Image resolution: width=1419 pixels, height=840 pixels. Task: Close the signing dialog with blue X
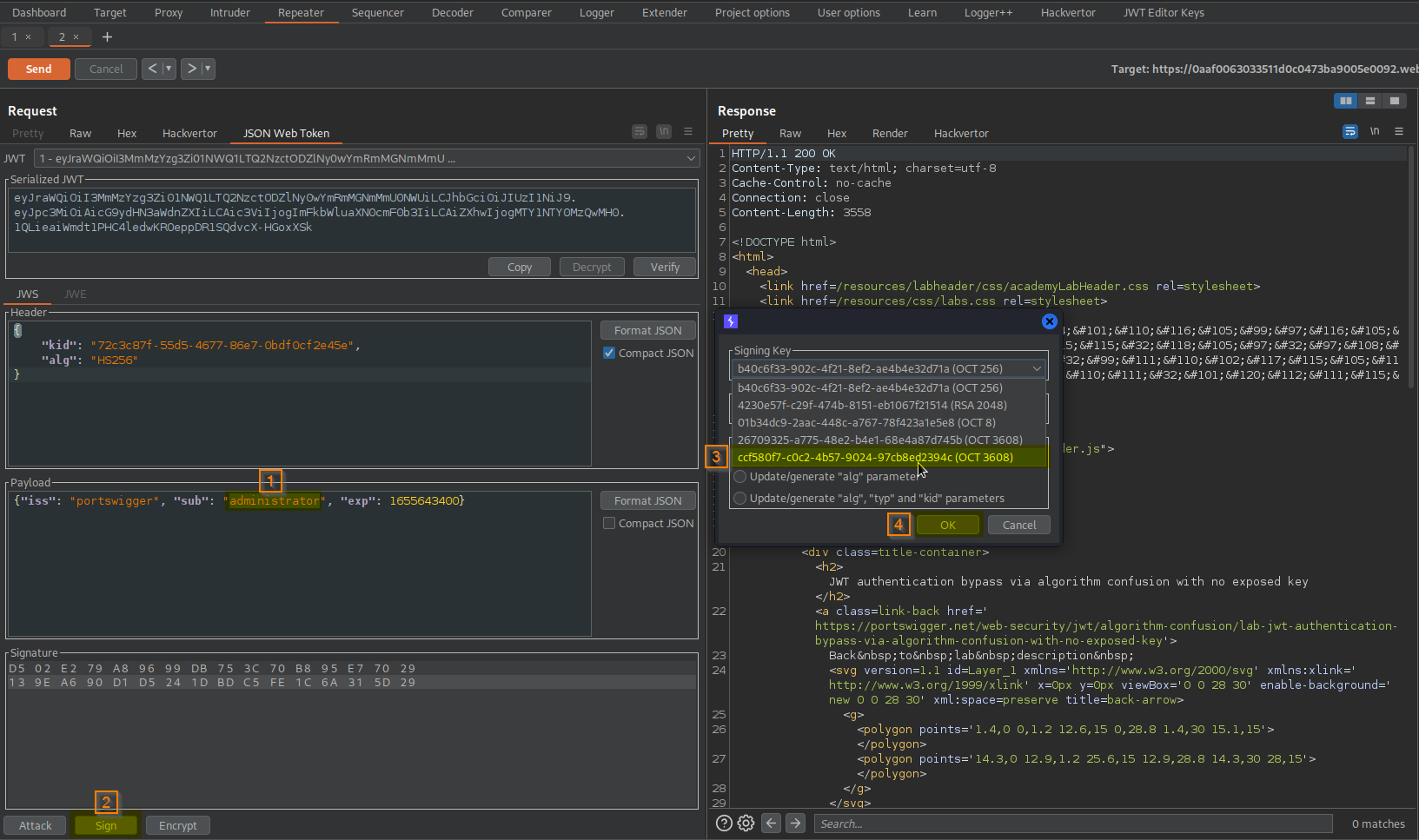click(1050, 321)
